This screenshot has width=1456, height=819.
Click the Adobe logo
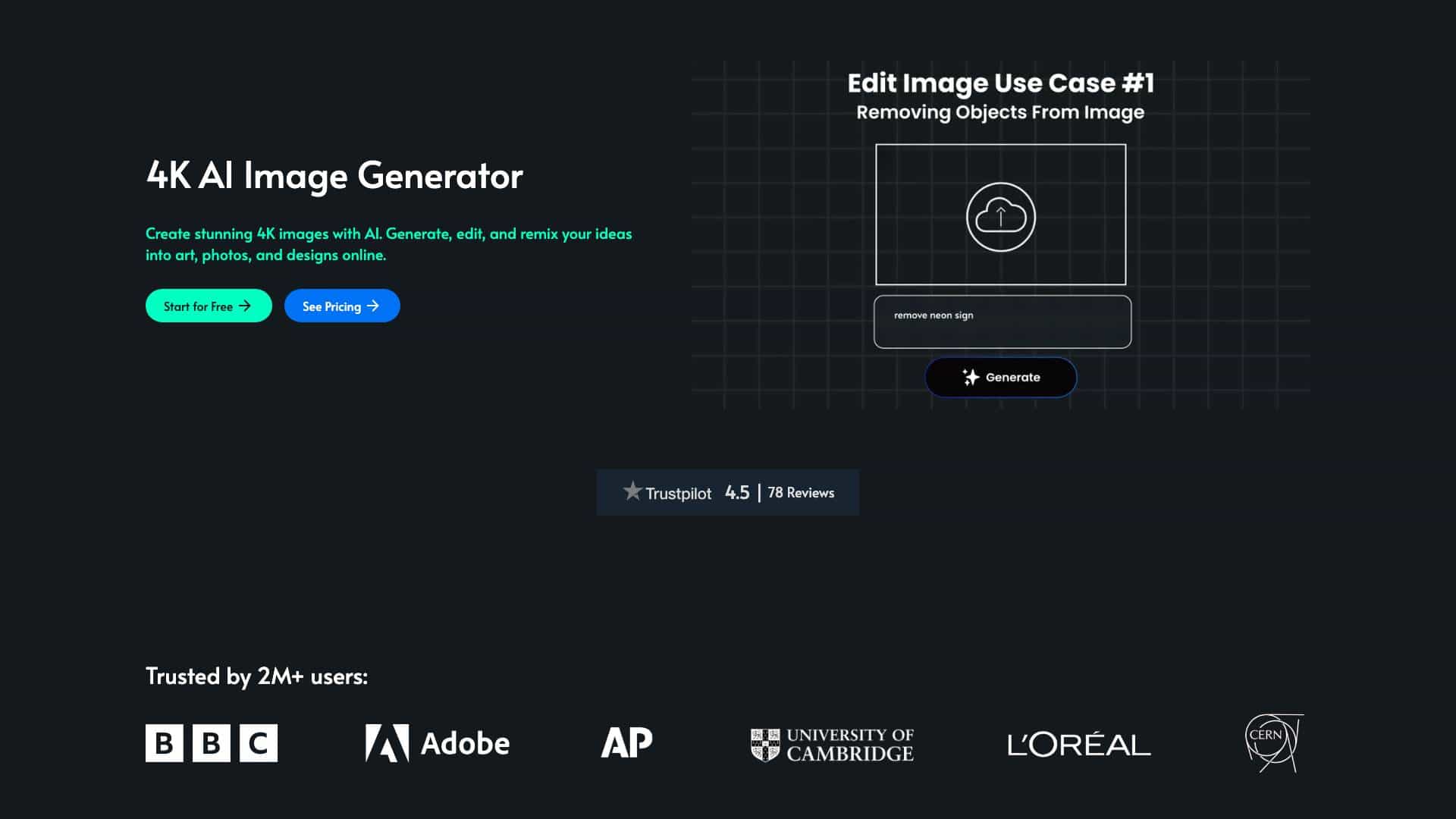438,743
